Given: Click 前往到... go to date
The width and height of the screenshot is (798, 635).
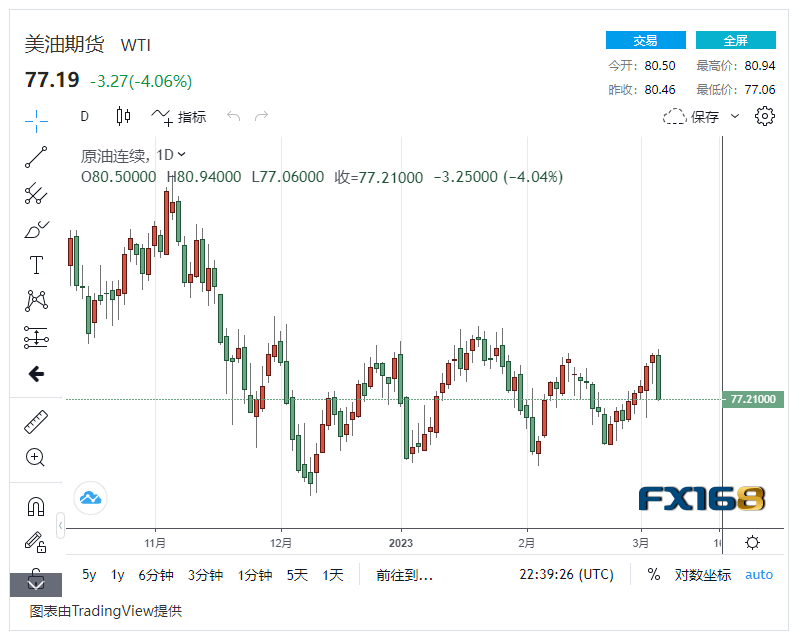Looking at the screenshot, I should (x=404, y=575).
